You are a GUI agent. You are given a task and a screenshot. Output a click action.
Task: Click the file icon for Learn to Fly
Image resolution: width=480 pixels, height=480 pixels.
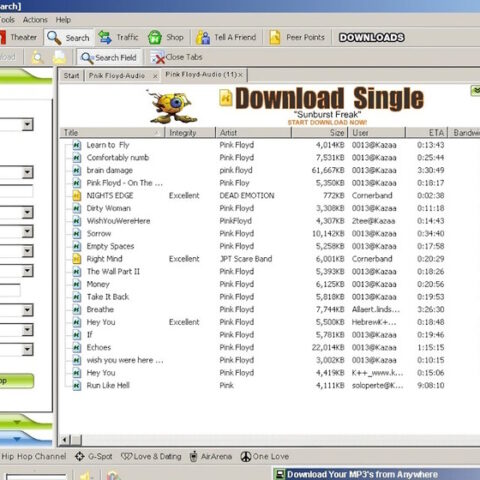[77, 145]
